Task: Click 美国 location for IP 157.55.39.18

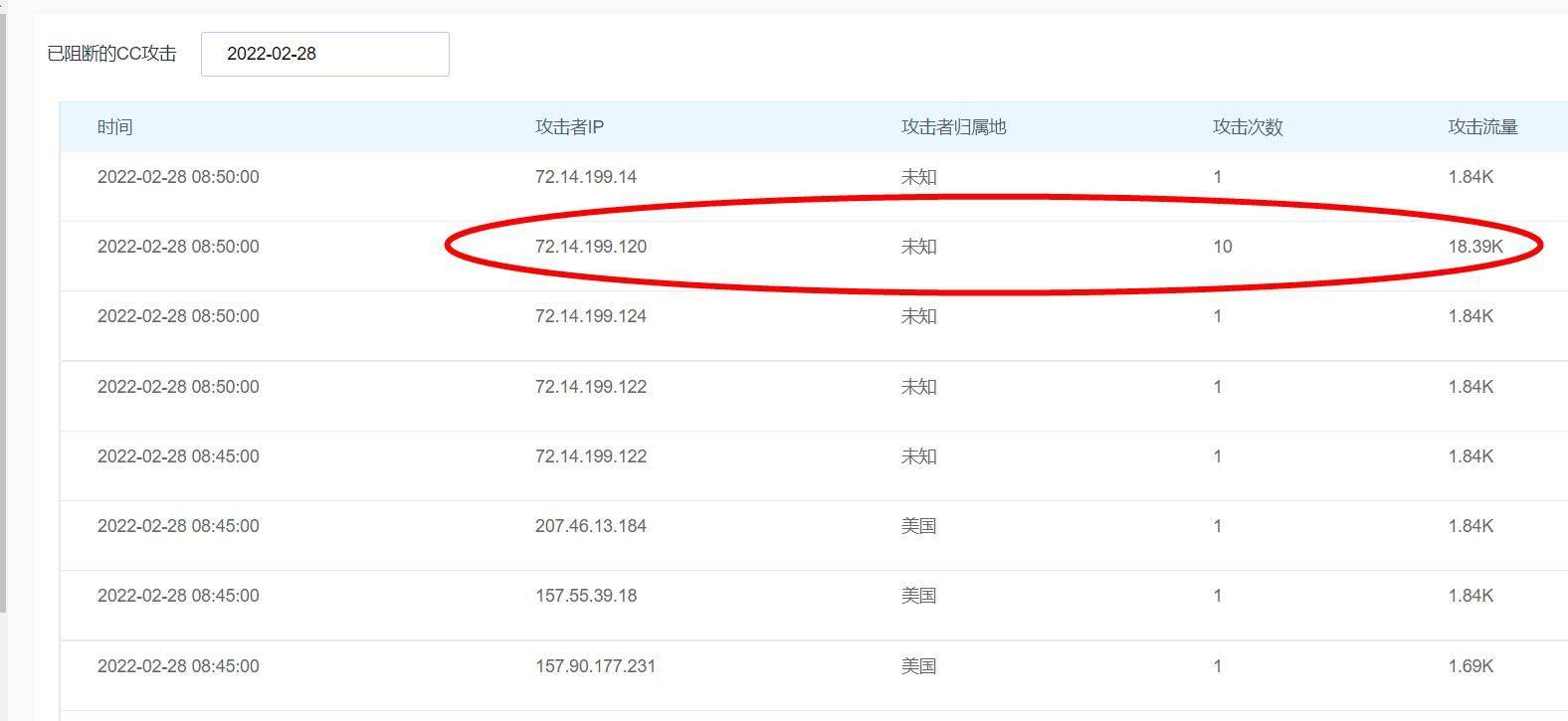Action: pos(919,596)
